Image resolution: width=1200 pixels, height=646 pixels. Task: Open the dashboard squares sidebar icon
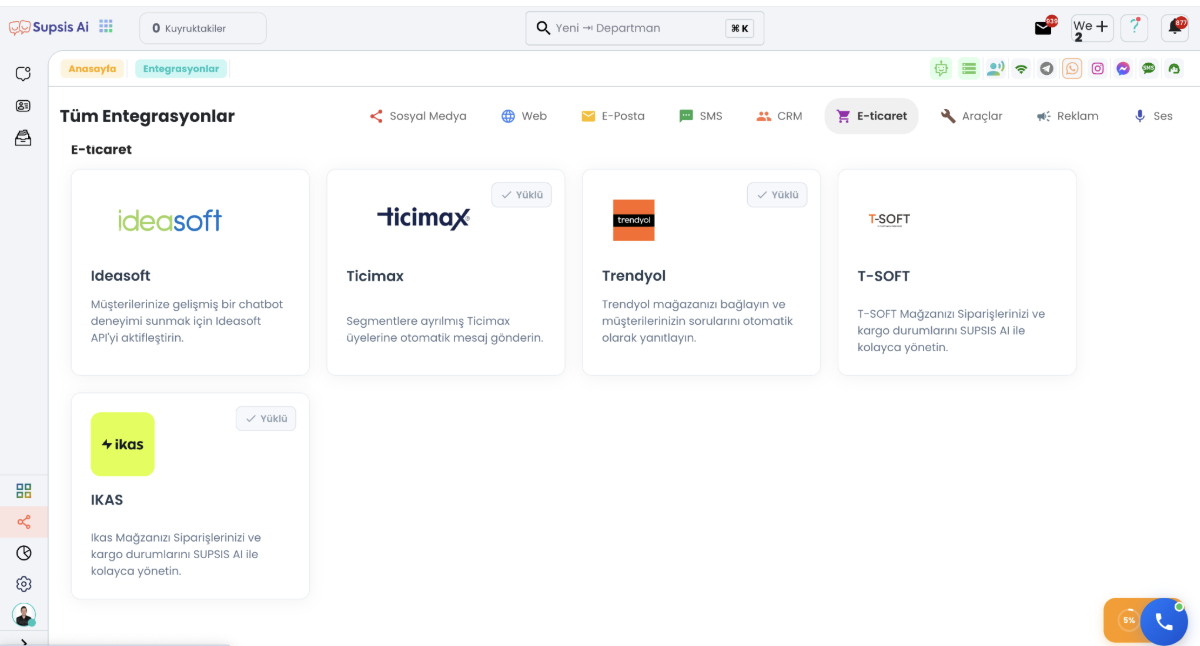(x=23, y=490)
